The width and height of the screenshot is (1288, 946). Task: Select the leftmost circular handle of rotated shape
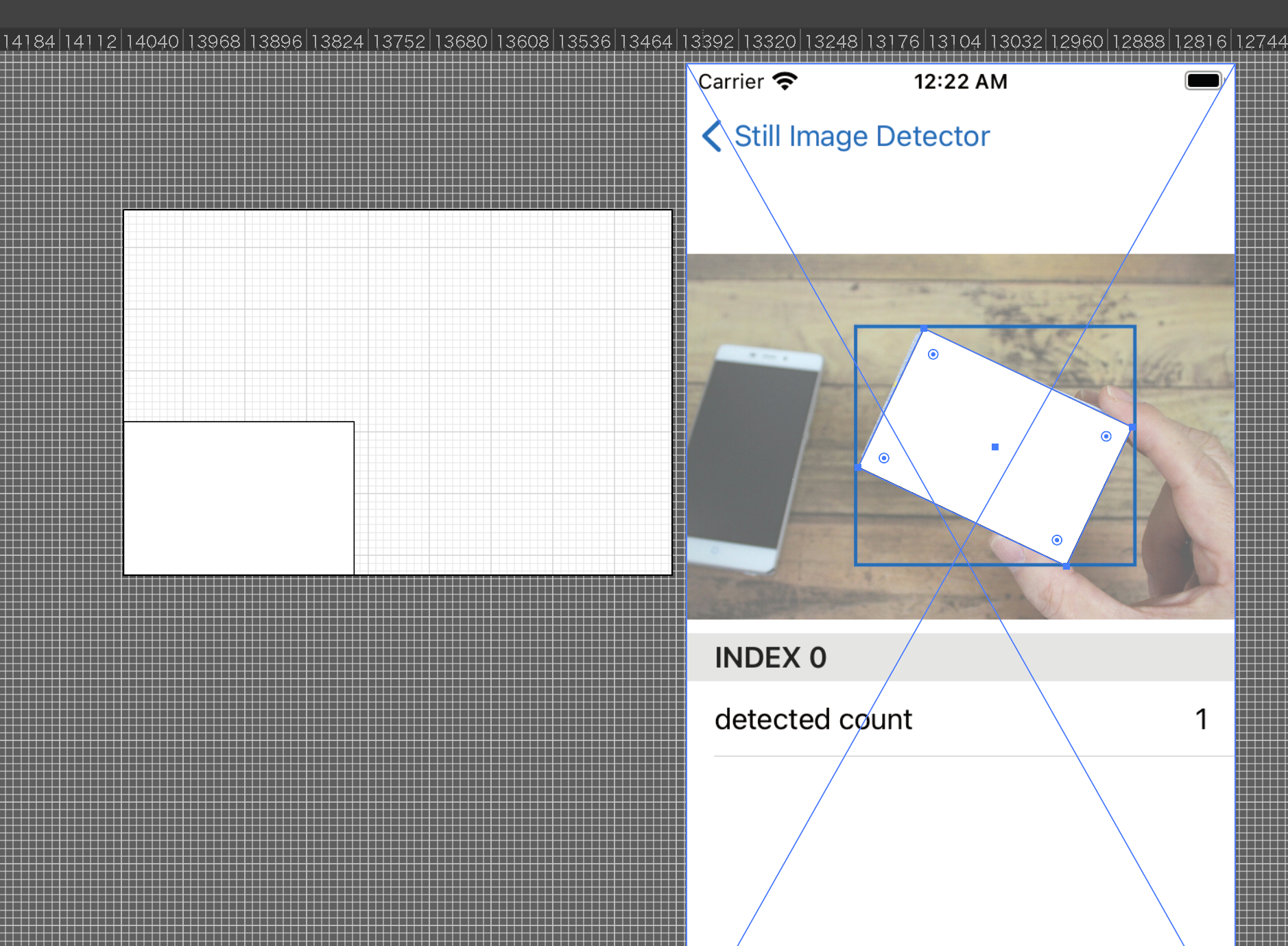884,458
